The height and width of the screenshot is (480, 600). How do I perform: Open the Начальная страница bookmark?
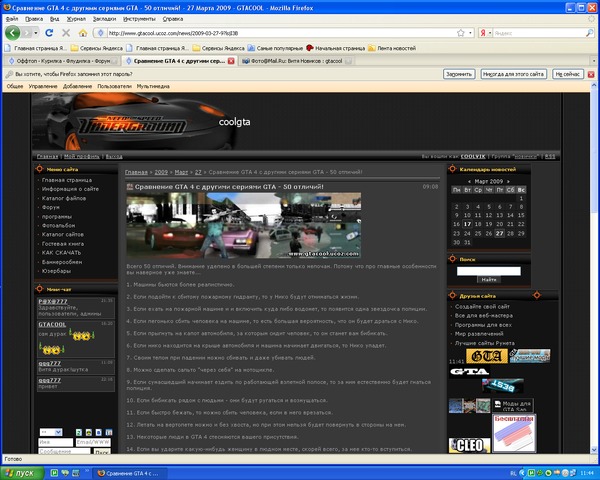click(336, 48)
